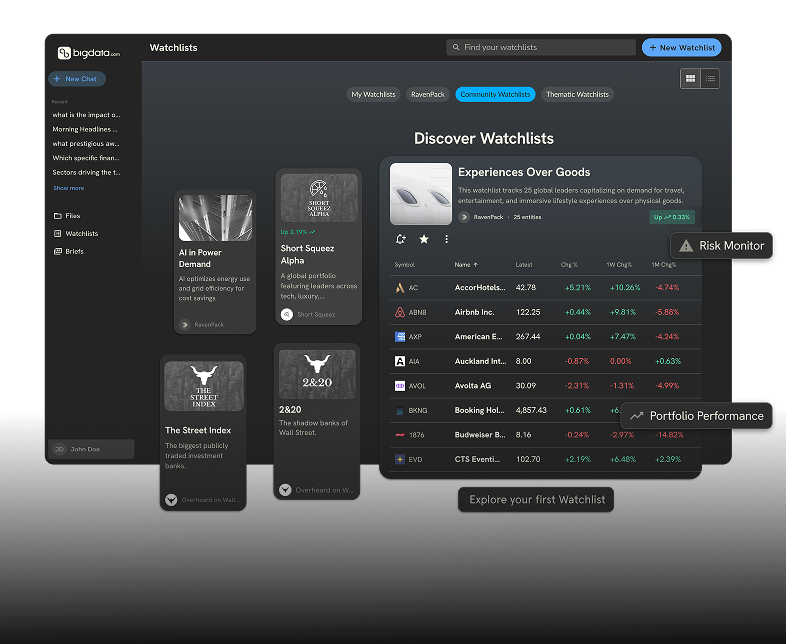The height and width of the screenshot is (644, 786).
Task: Click the Auckland Int AIA logo icon
Action: 400,361
